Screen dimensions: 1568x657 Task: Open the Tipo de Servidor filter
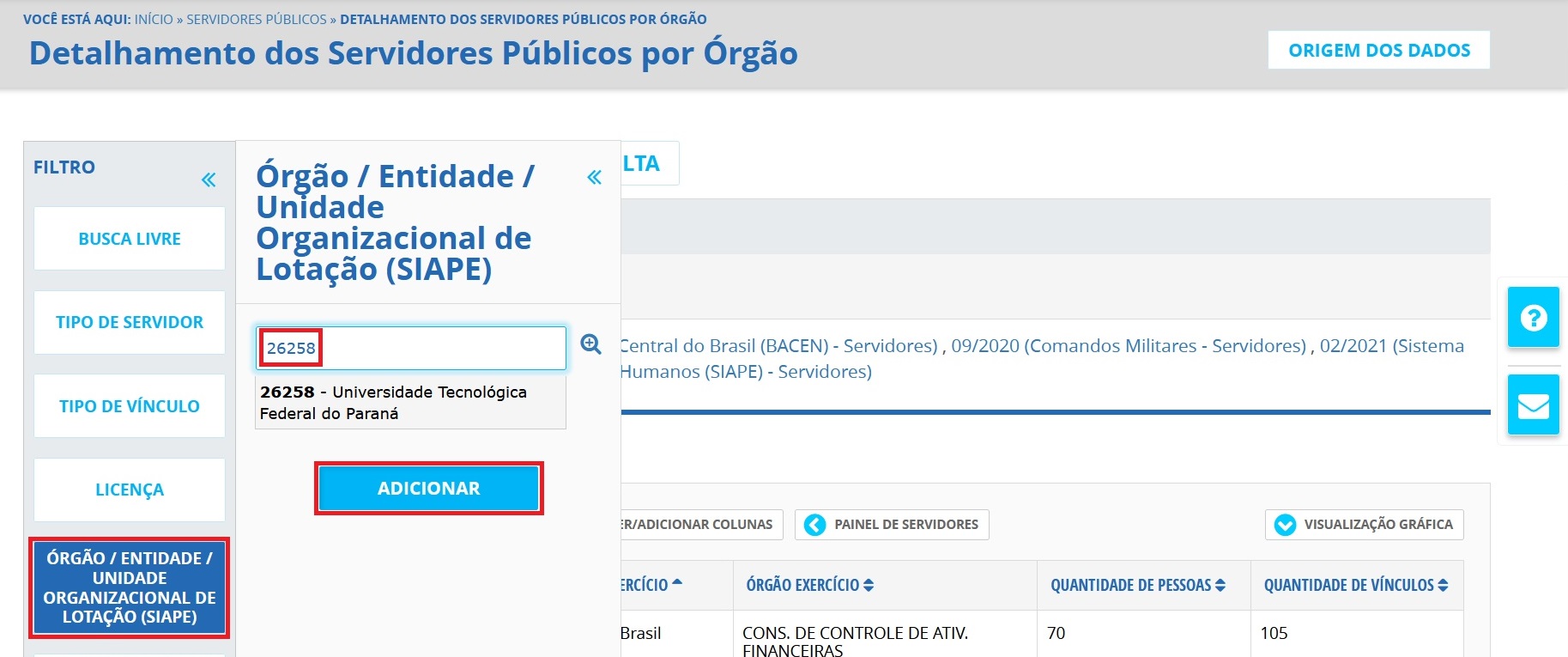pyautogui.click(x=130, y=322)
